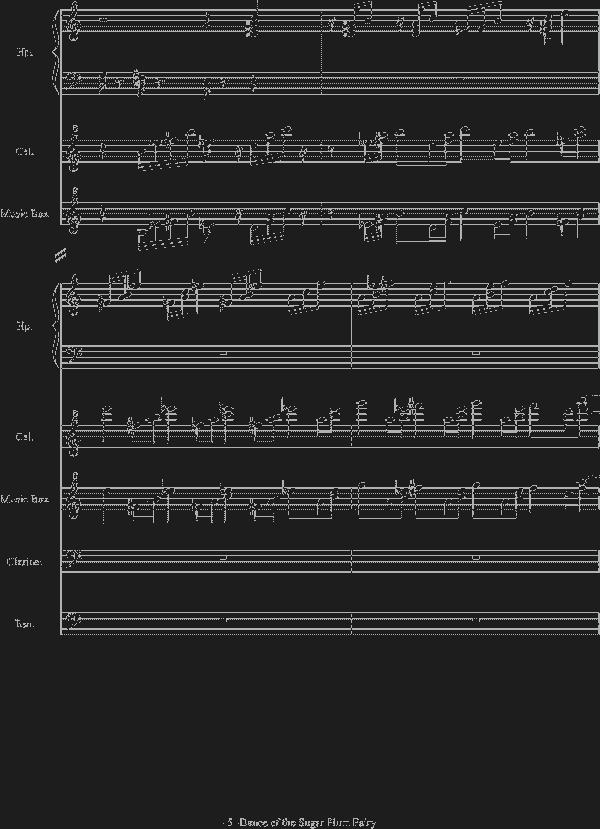Click the bass clef on the second system's harp staff
Image resolution: width=600 pixels, height=829 pixels.
pos(70,353)
